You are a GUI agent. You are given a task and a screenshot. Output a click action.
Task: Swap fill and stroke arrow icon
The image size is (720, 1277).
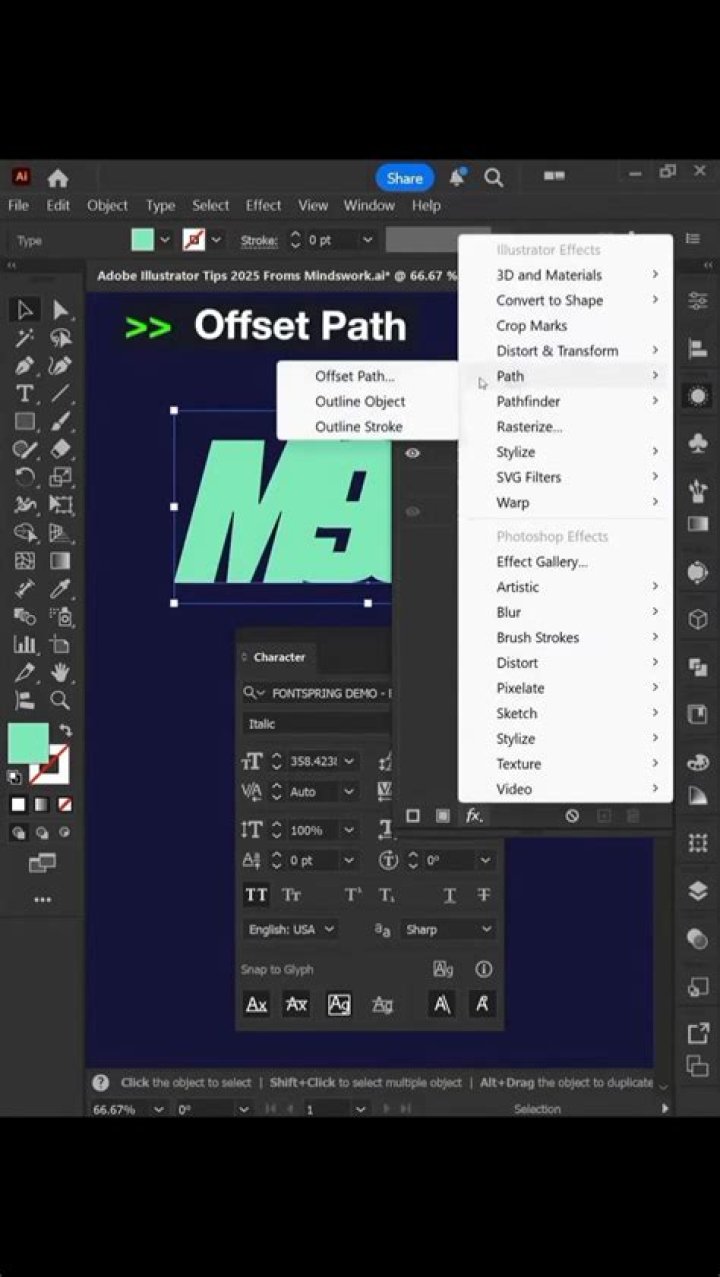point(66,730)
